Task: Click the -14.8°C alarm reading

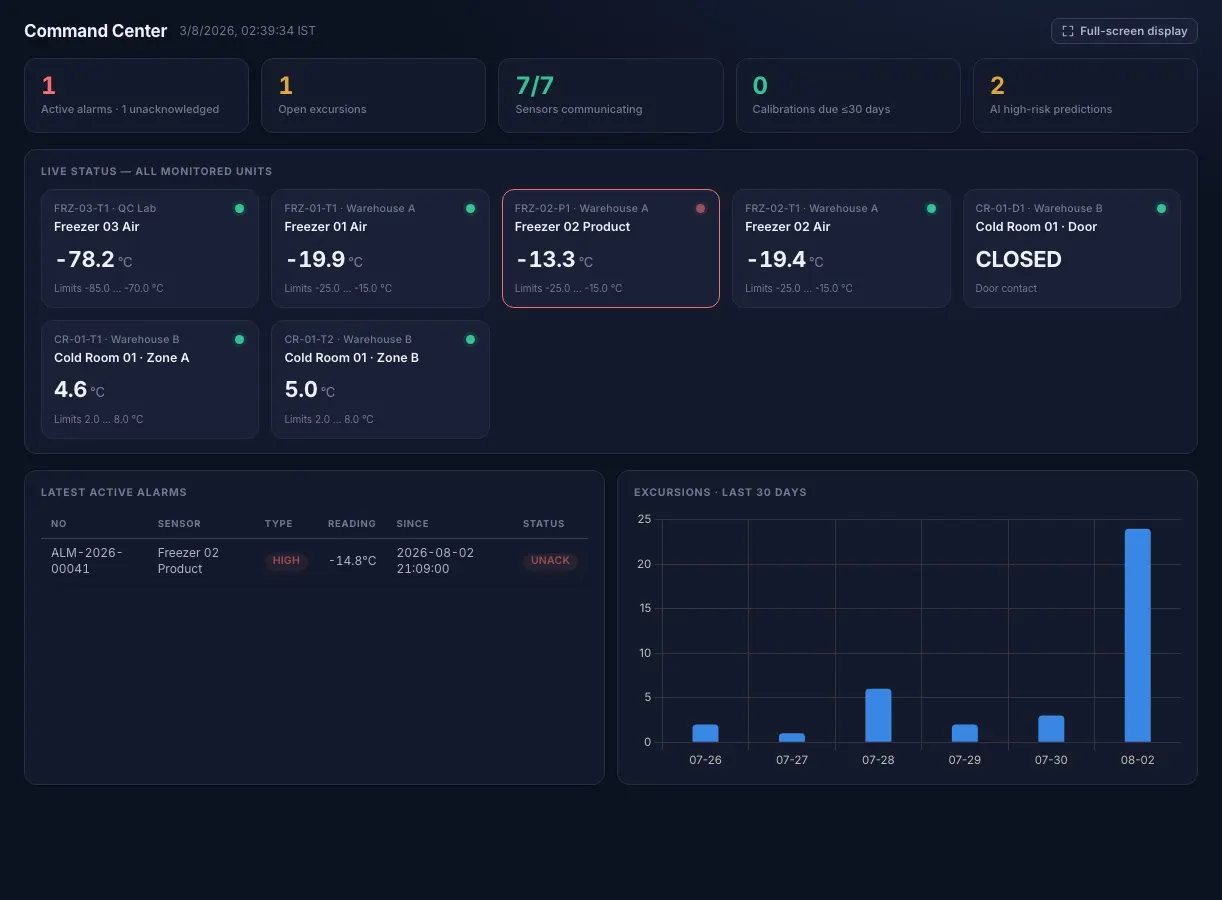Action: point(352,561)
